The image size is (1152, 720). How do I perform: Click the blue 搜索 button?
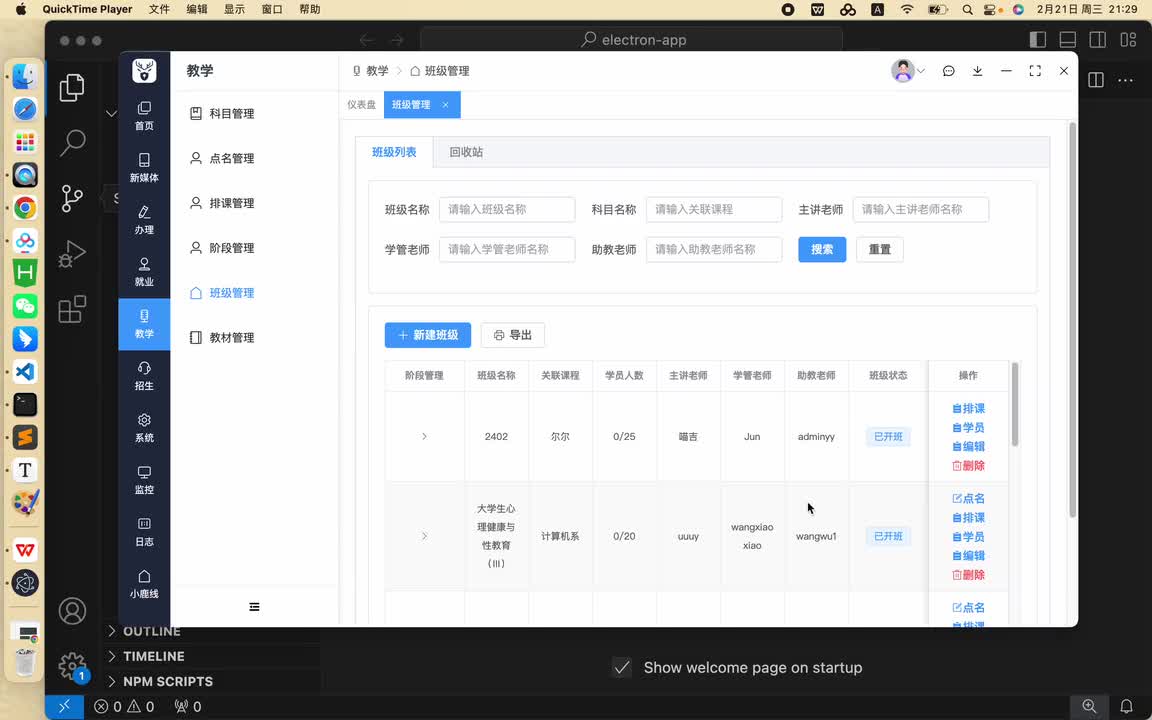pos(822,250)
